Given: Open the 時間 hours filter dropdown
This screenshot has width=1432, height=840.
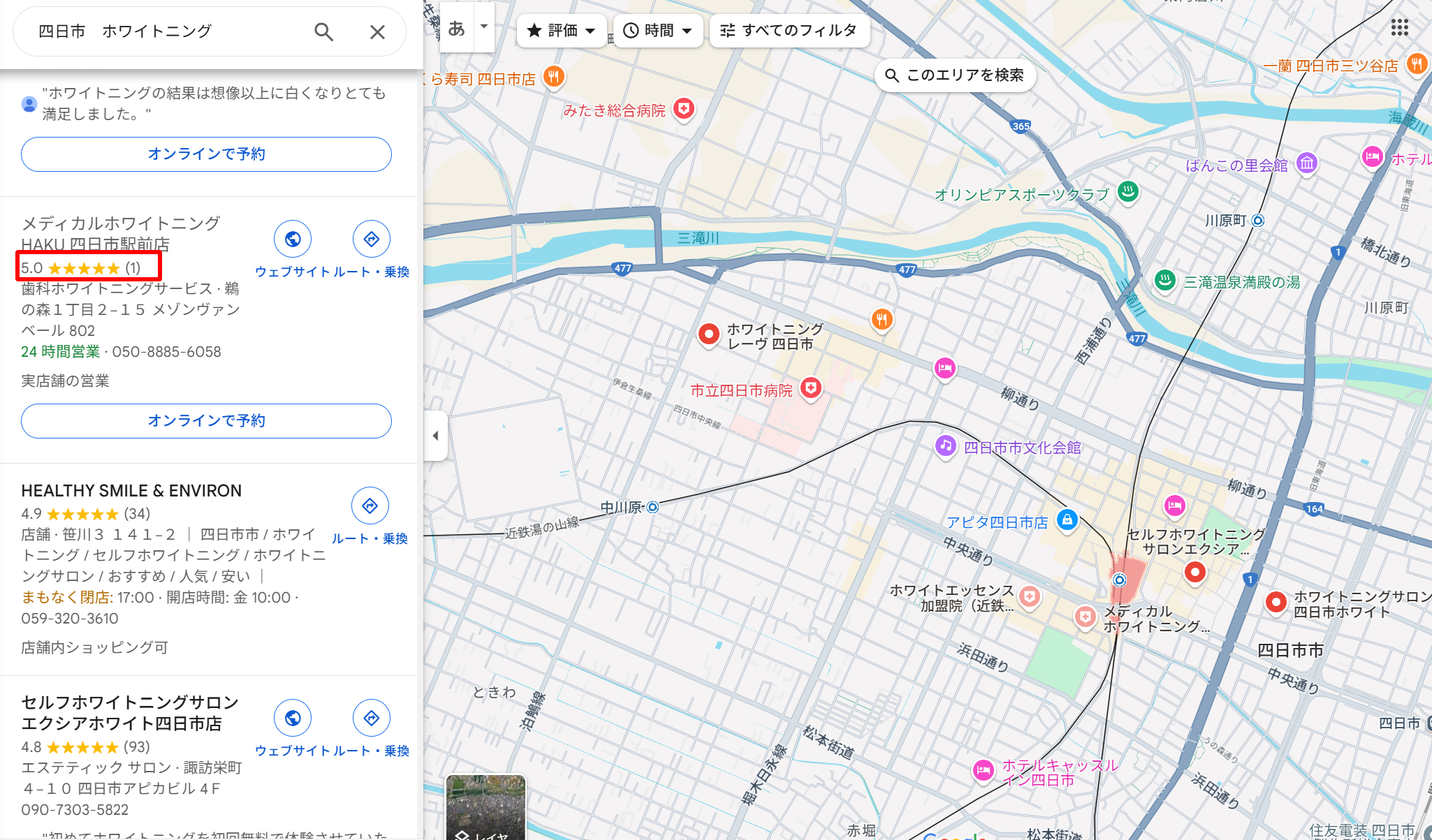Looking at the screenshot, I should click(658, 31).
